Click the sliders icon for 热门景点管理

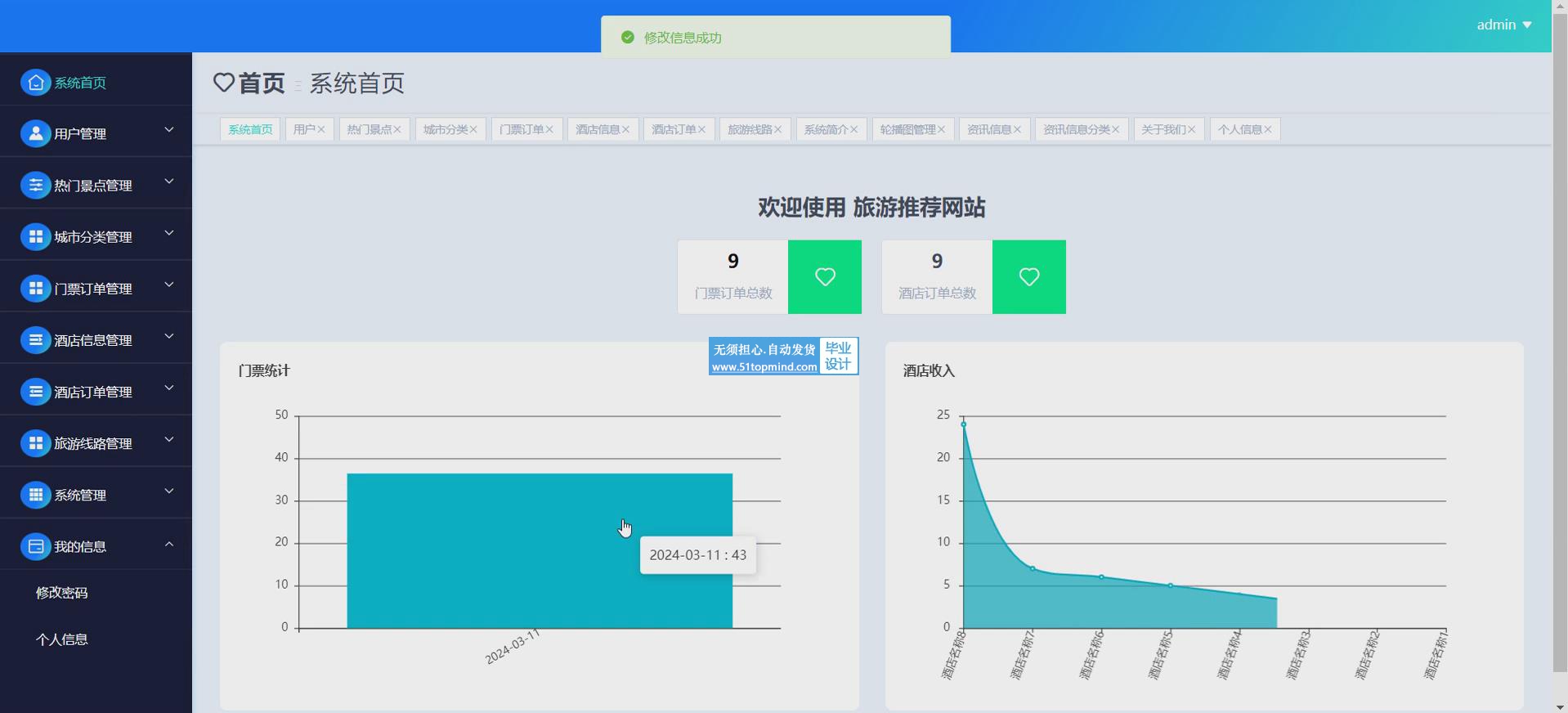coord(35,186)
